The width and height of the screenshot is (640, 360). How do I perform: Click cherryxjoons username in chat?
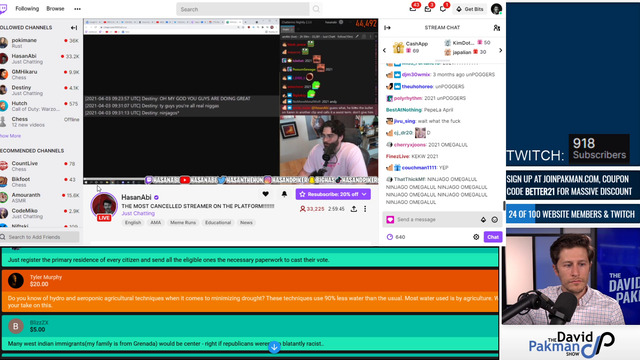[410, 145]
